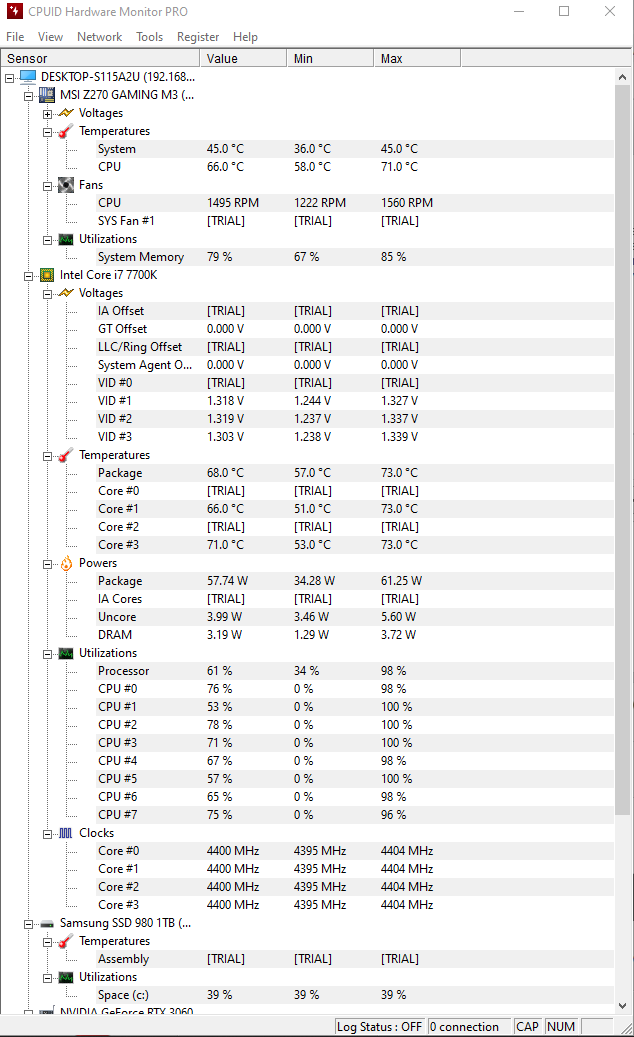Screen dimensions: 634x1037
Task: Collapse the Fans group
Action: coord(48,186)
